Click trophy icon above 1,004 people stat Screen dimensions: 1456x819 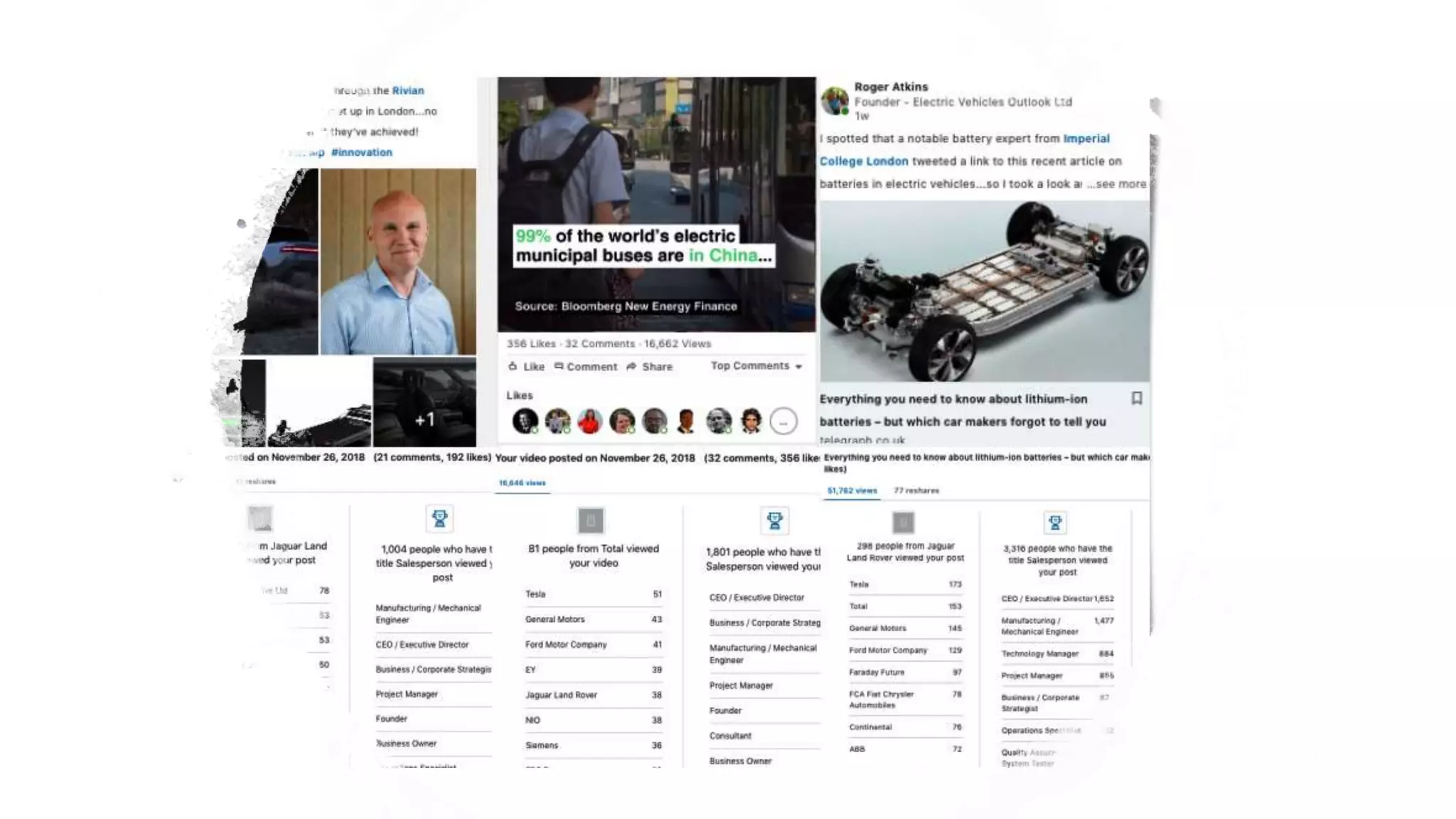[x=439, y=519]
